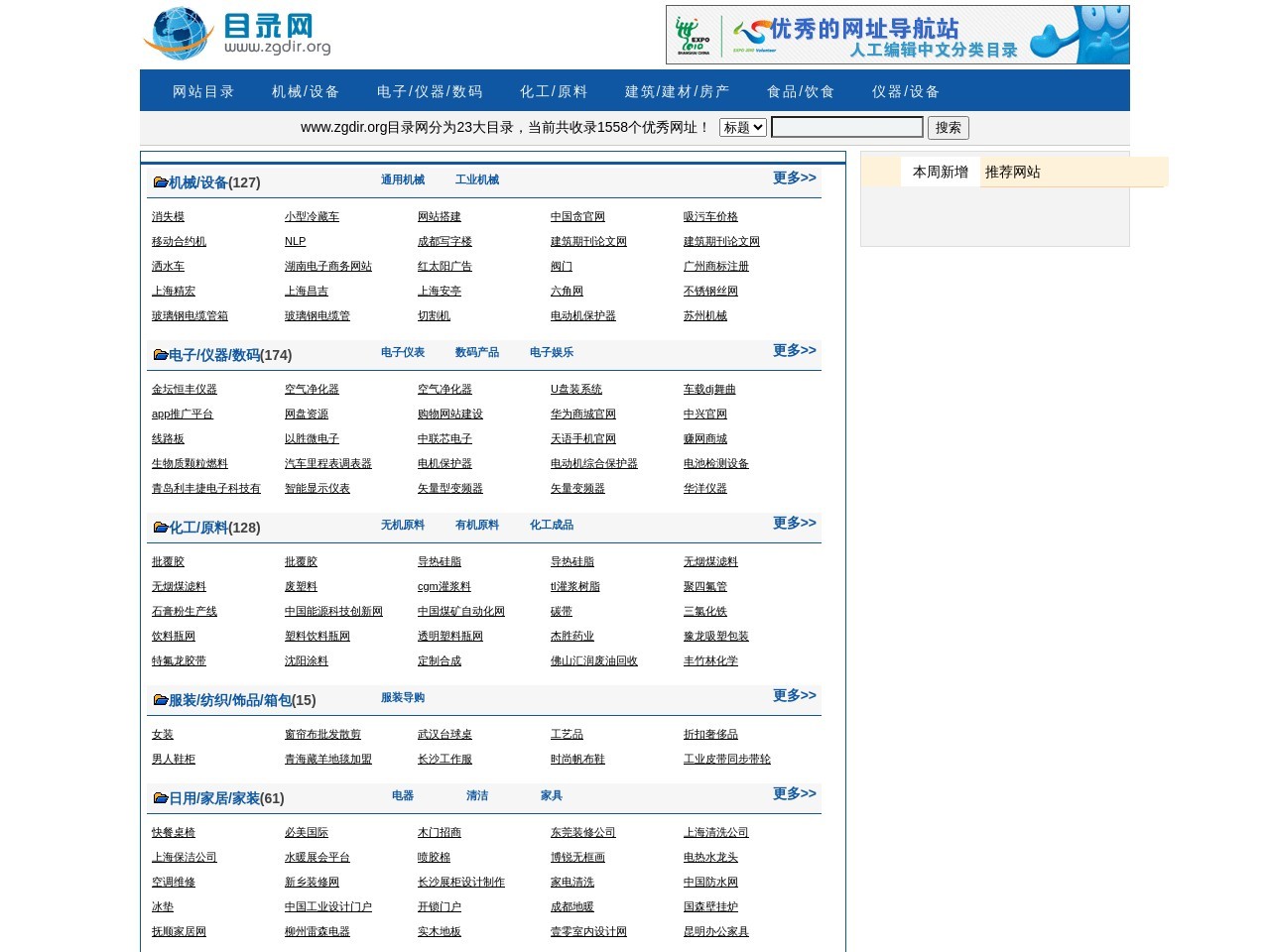
Task: Click the folder icon beside 化工/原料
Action: [x=161, y=527]
